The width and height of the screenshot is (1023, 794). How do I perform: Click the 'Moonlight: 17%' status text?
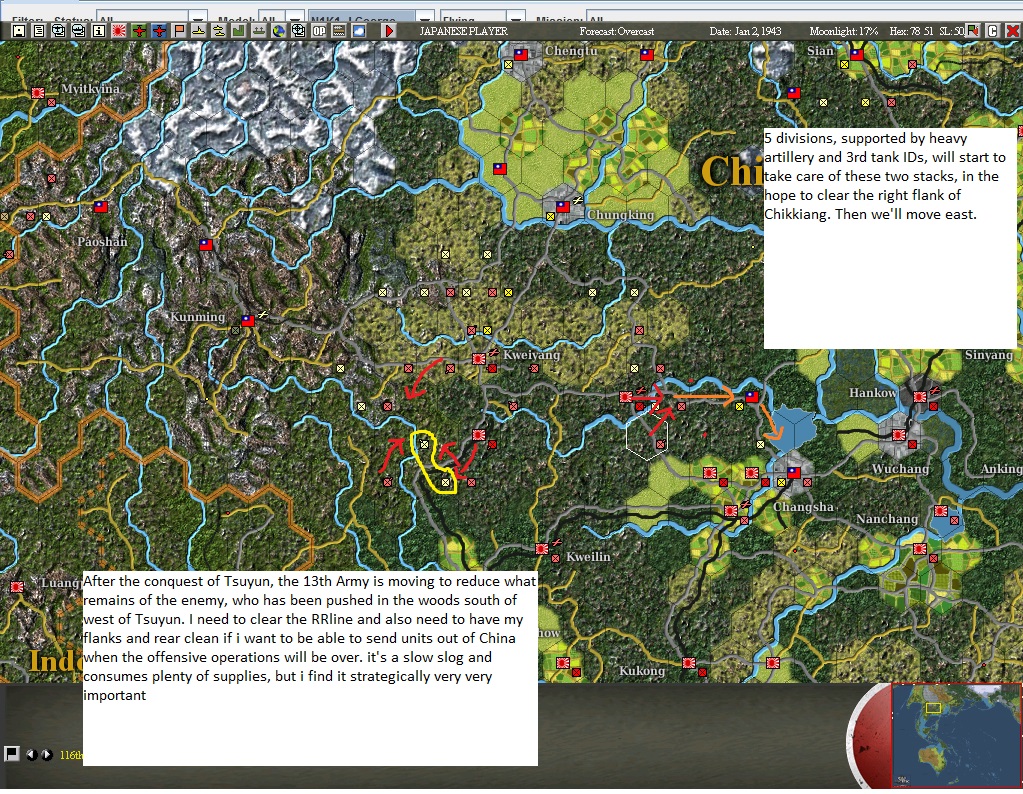pyautogui.click(x=844, y=31)
